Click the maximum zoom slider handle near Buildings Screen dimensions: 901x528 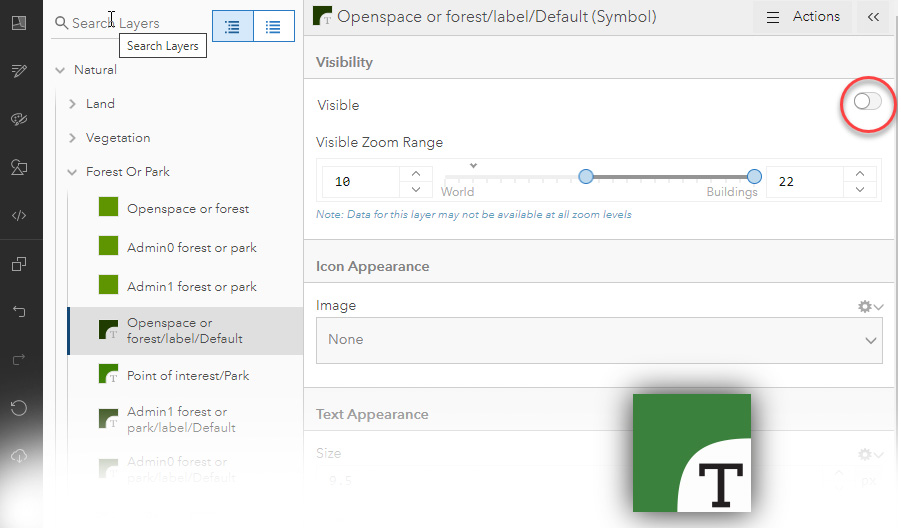coord(754,177)
